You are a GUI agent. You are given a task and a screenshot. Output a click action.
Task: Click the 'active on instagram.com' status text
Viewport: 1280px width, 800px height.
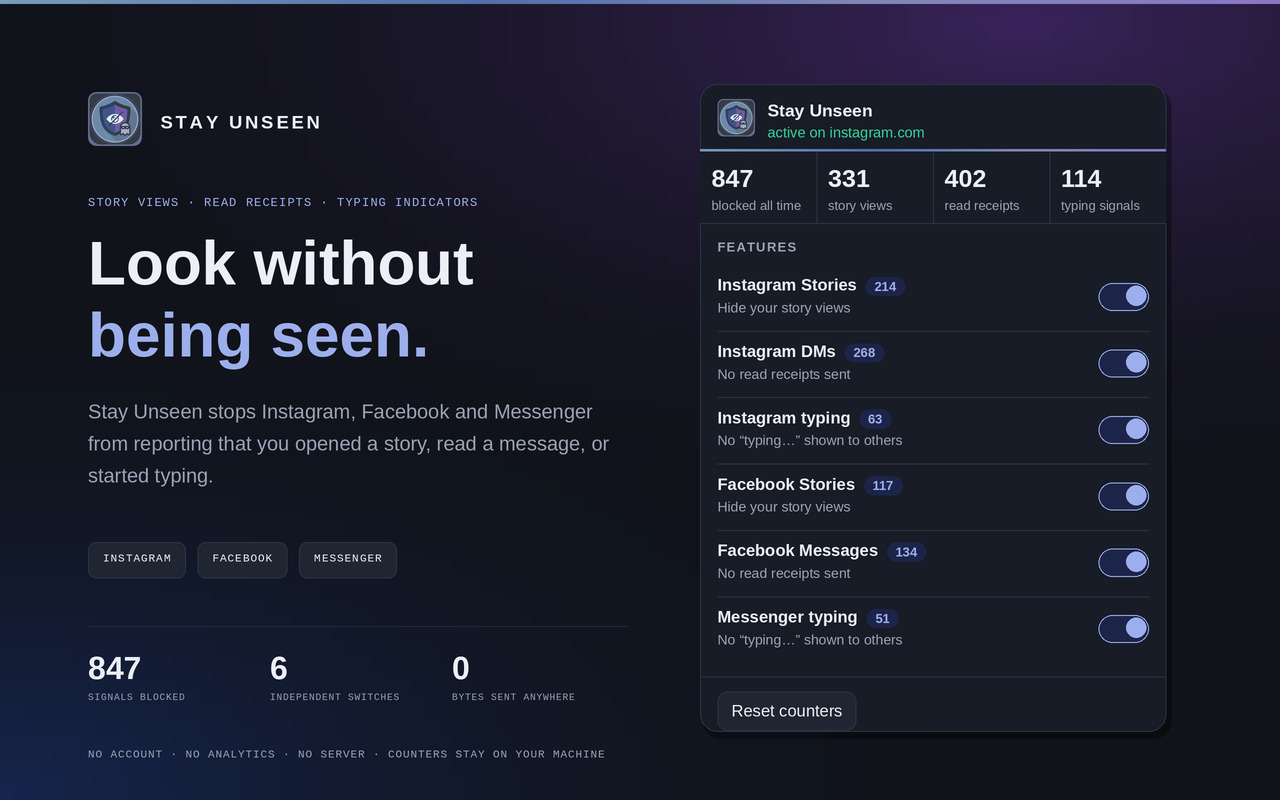(846, 133)
